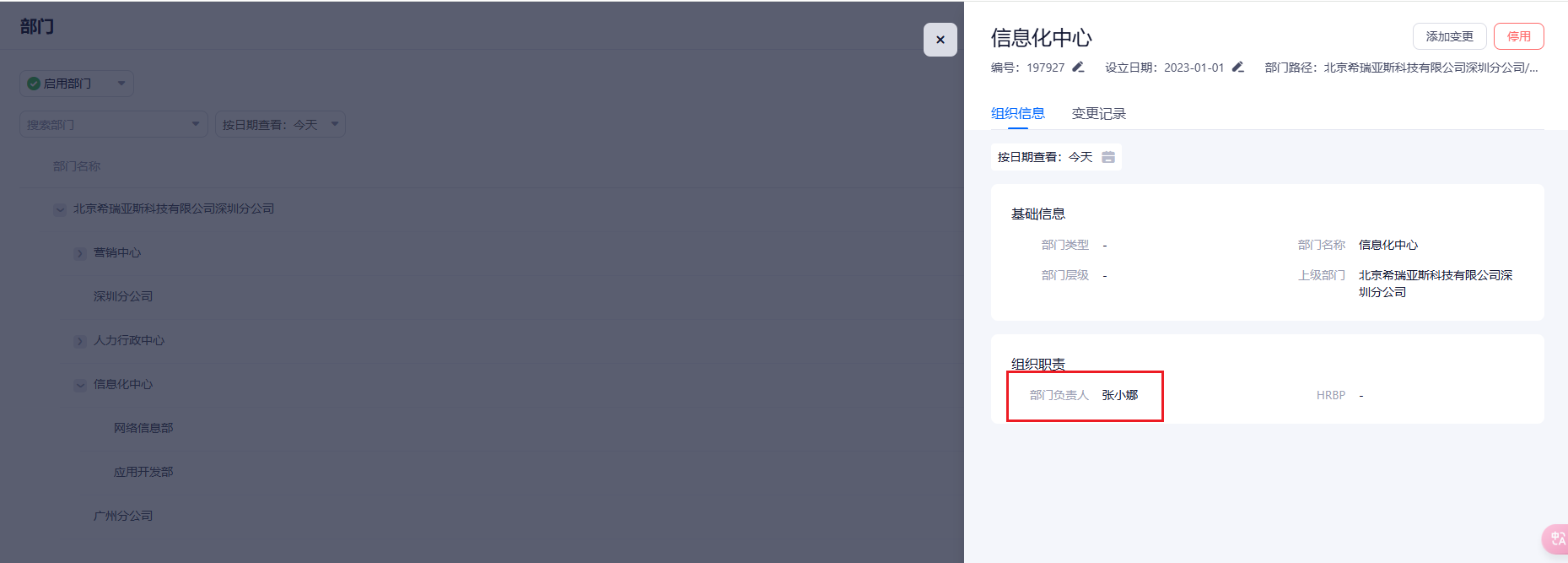
Task: Open the calendar icon beside 按日期查看
Action: pos(1108,157)
